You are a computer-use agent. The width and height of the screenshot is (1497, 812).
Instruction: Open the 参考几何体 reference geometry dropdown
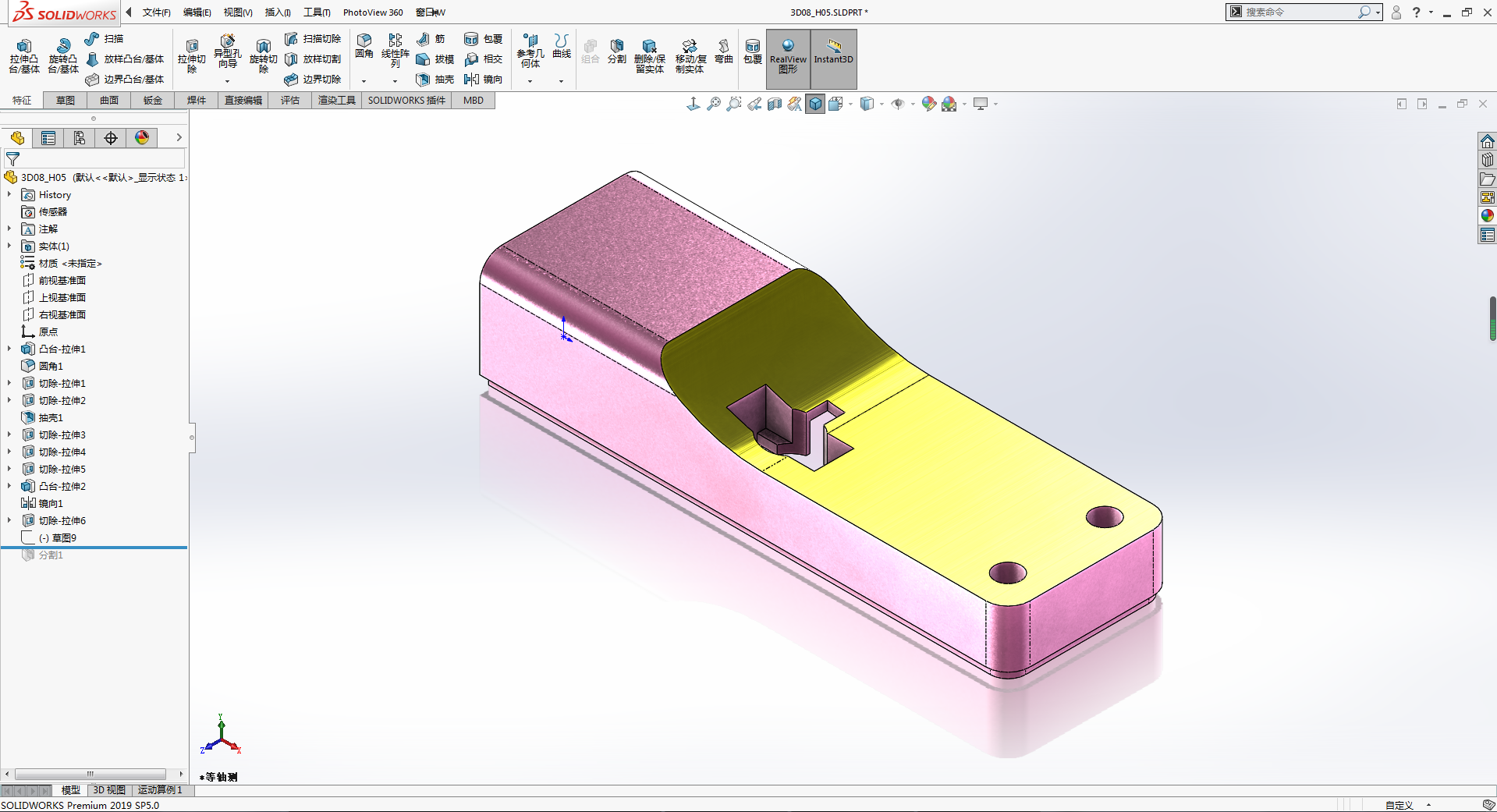click(530, 81)
